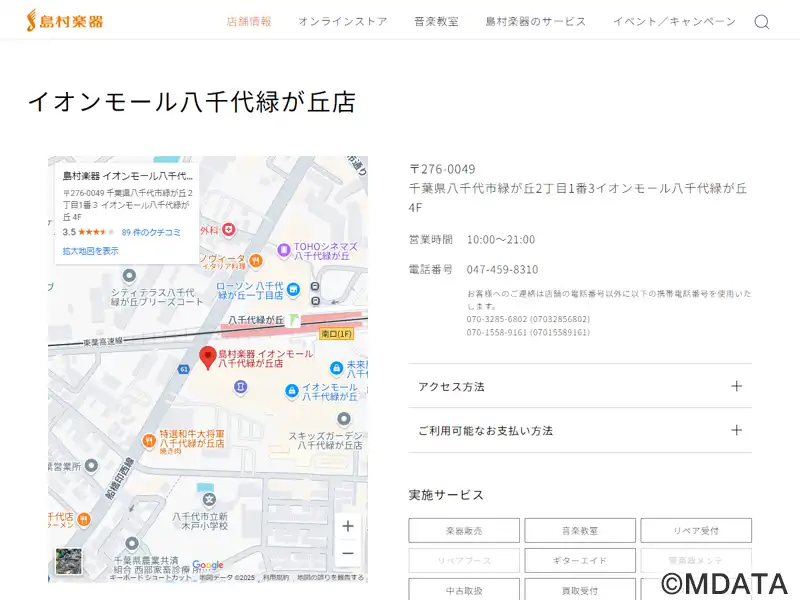Click the 外科 hospital marker on map
The height and width of the screenshot is (600, 800).
229,230
